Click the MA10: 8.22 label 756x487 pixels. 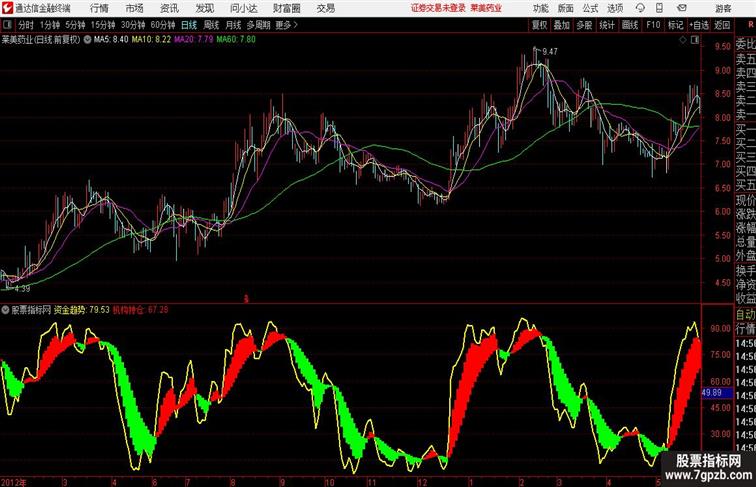point(151,40)
